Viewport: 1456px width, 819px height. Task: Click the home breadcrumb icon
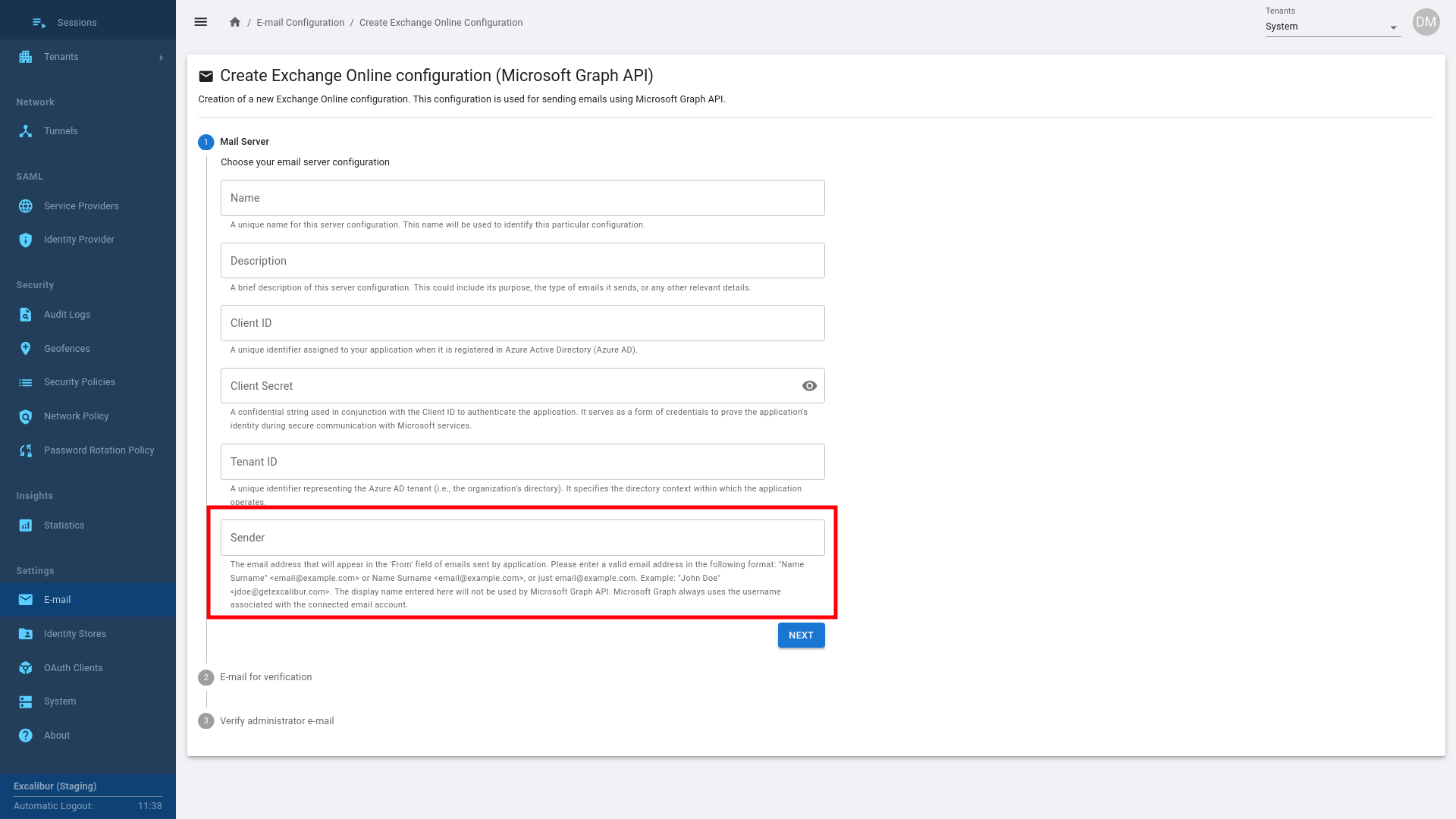pyautogui.click(x=235, y=22)
